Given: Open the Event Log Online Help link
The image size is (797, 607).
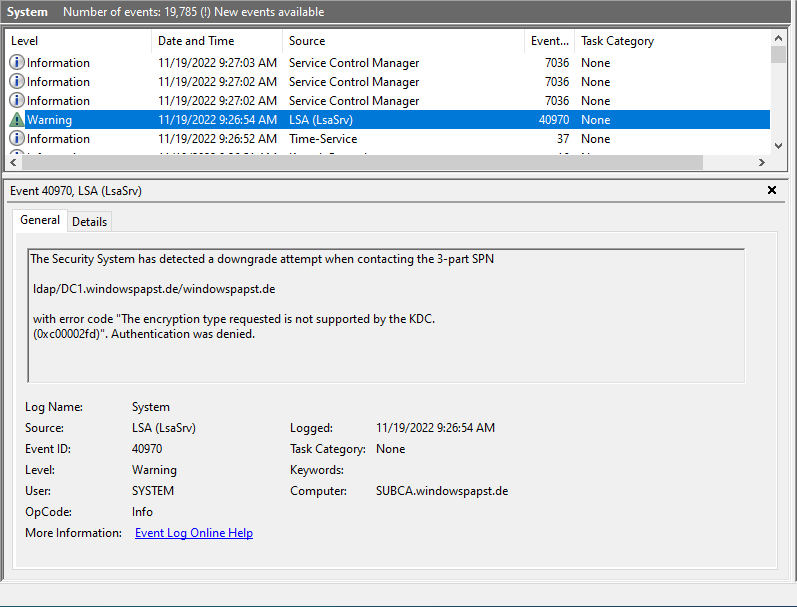Looking at the screenshot, I should (193, 533).
